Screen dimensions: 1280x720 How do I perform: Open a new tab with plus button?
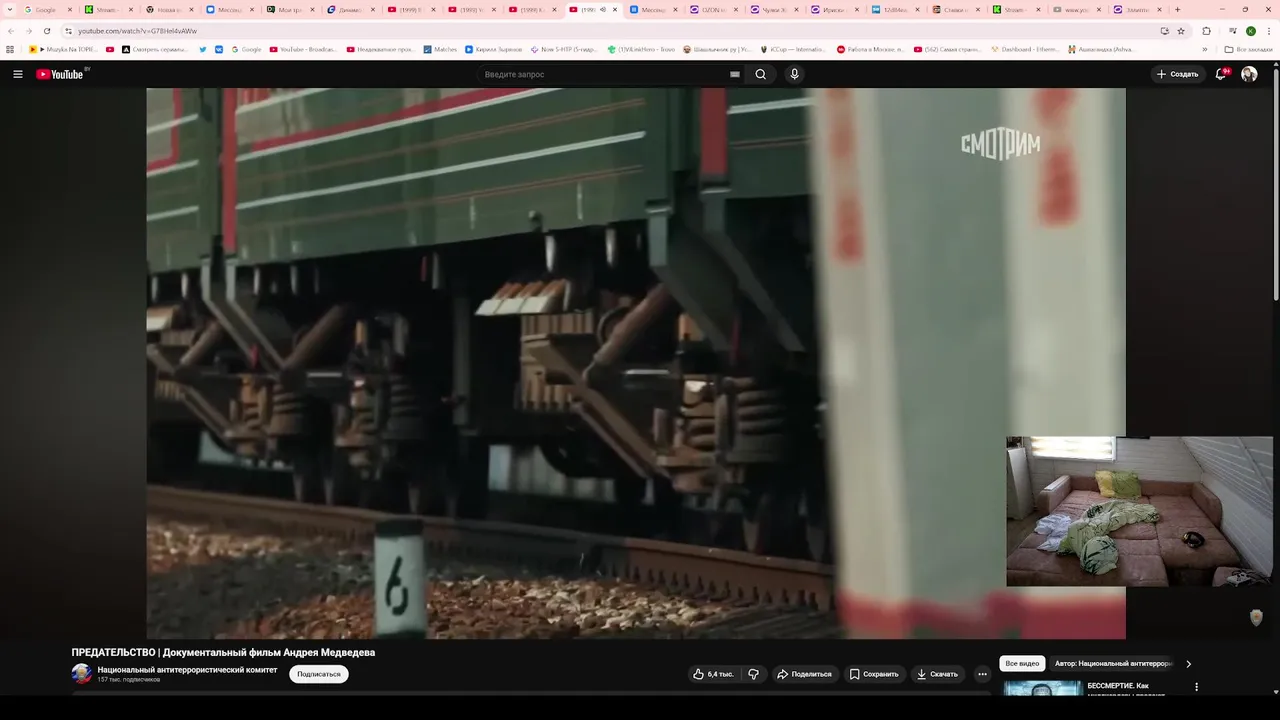[x=1177, y=10]
